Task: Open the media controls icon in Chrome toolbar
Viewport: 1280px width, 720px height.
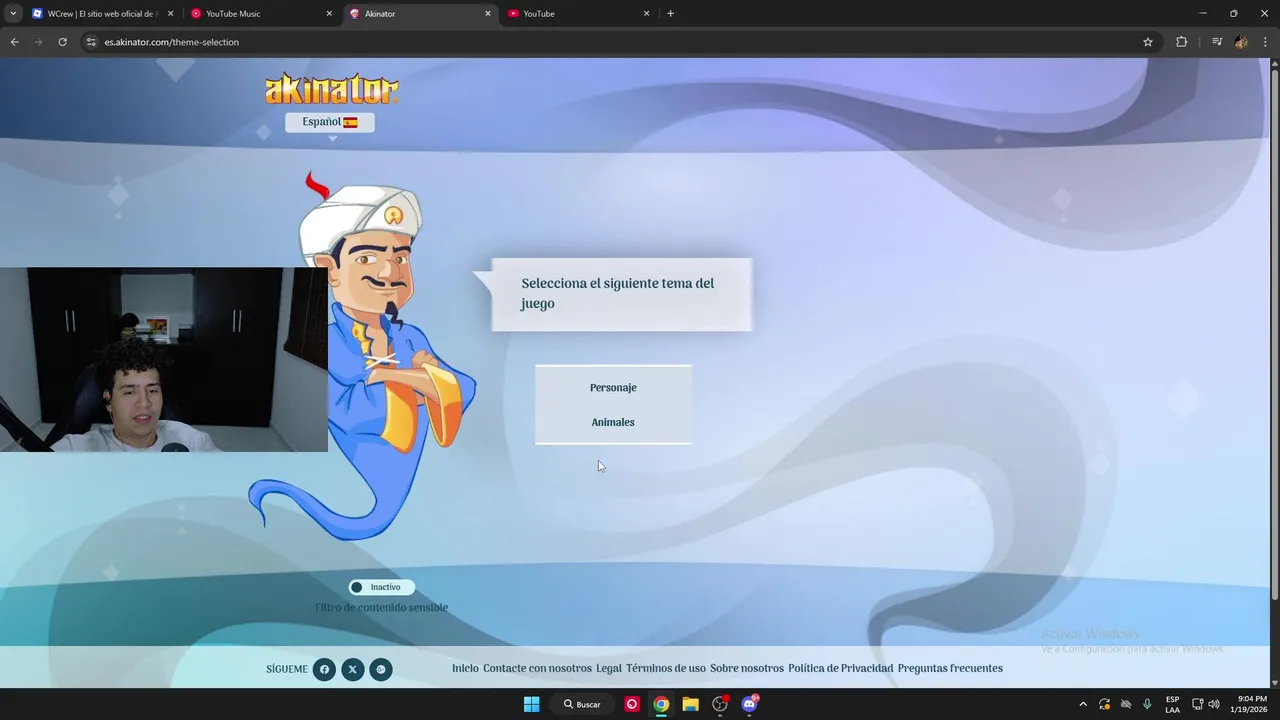Action: (1217, 42)
